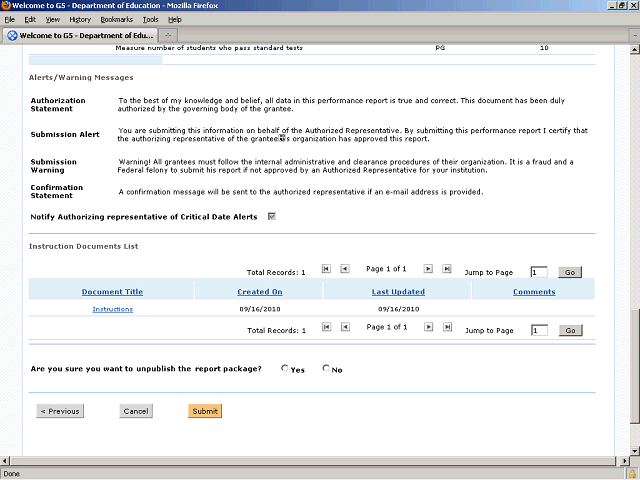Viewport: 640px width, 480px height.
Task: Go to first page in bottom pagination
Action: coord(327,327)
